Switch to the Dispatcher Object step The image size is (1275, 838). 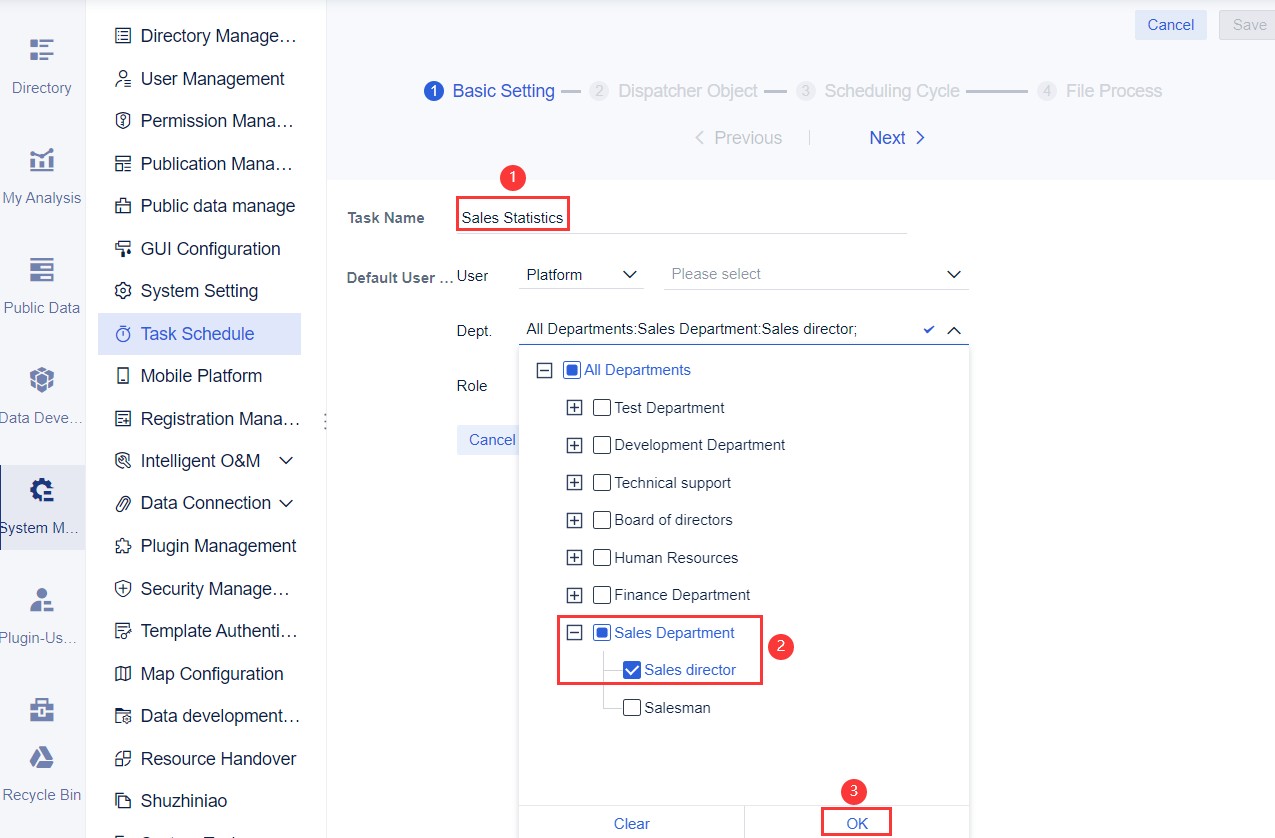pyautogui.click(x=687, y=90)
